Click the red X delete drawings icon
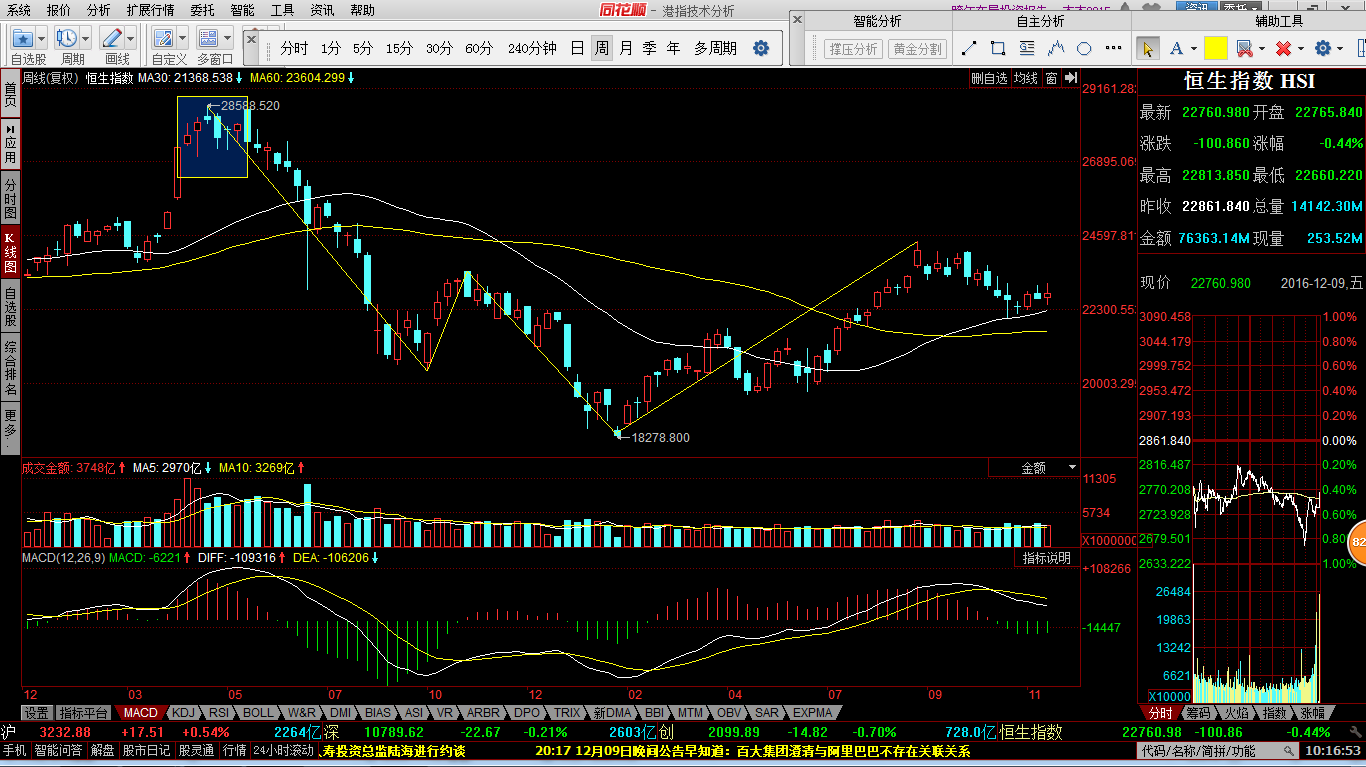 click(x=1283, y=48)
